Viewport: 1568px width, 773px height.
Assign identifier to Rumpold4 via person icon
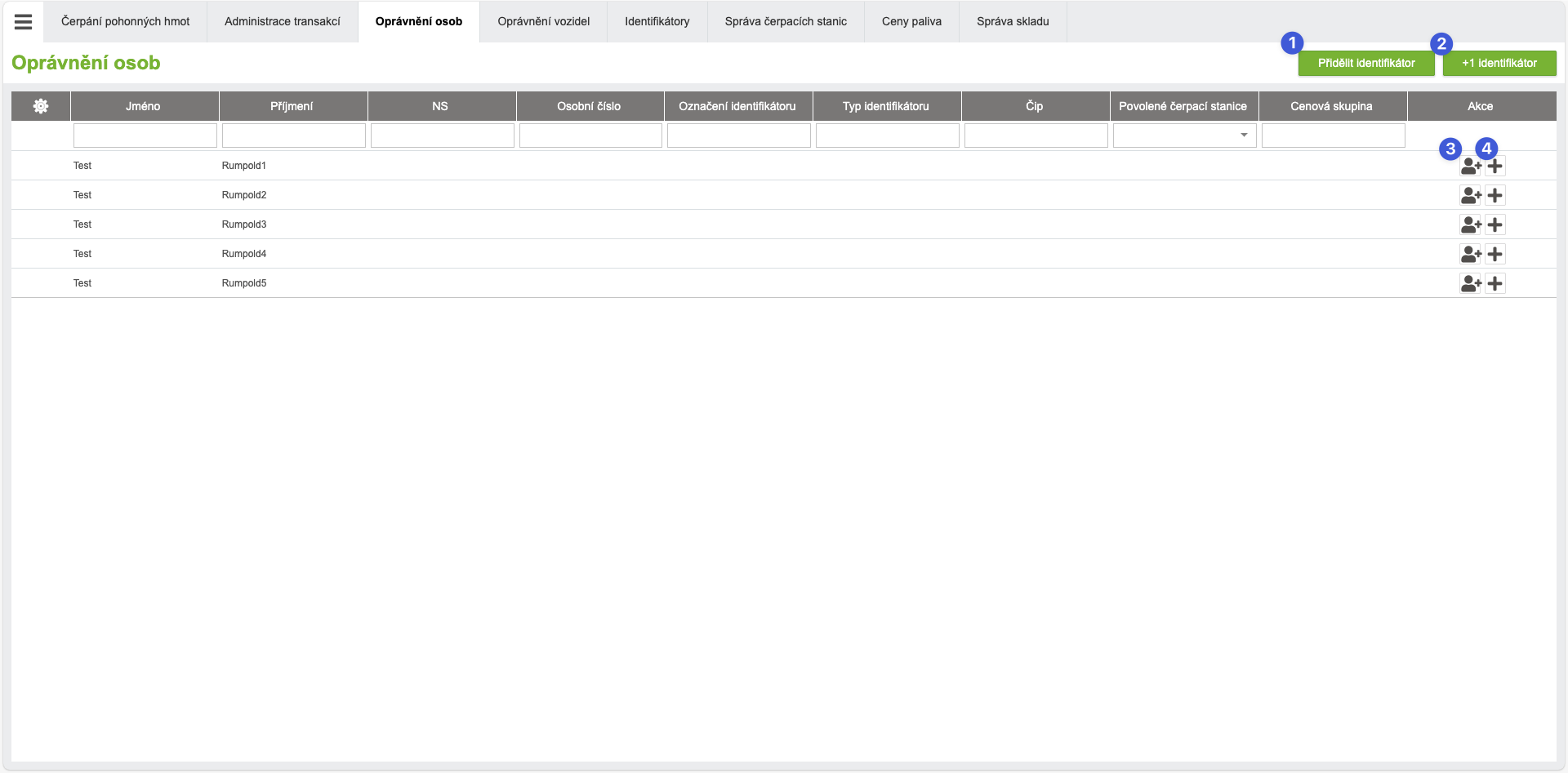(x=1471, y=254)
